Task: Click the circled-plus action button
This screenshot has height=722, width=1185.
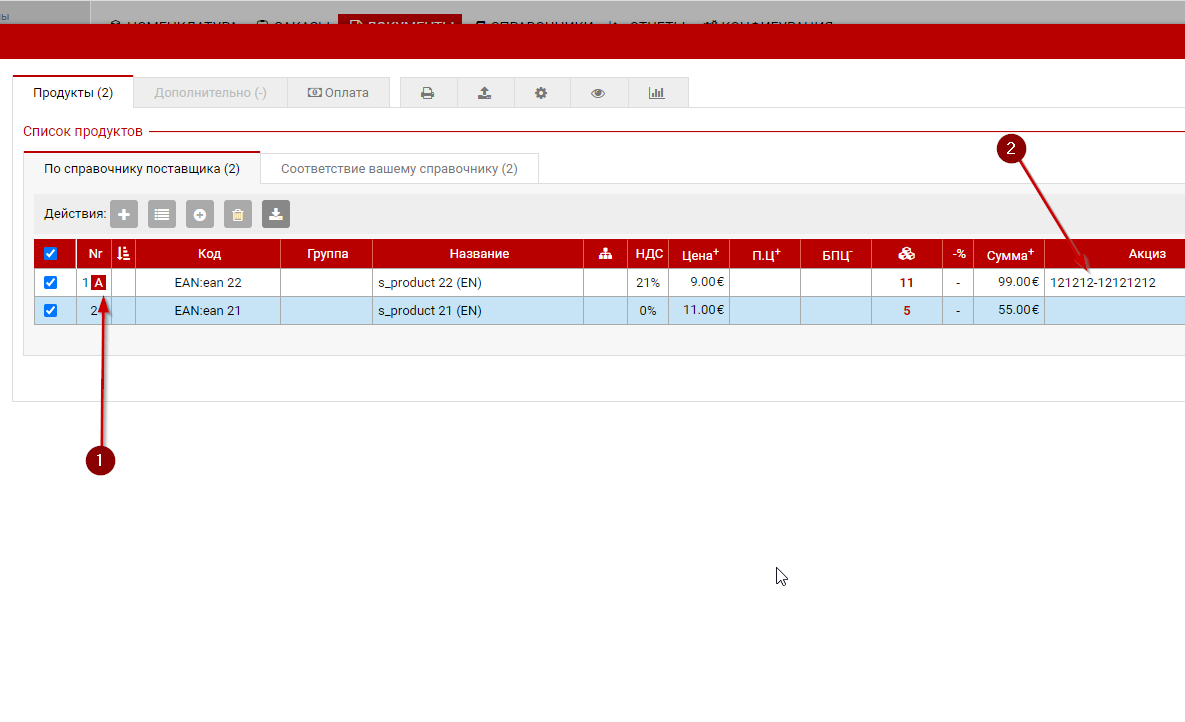Action: tap(199, 214)
